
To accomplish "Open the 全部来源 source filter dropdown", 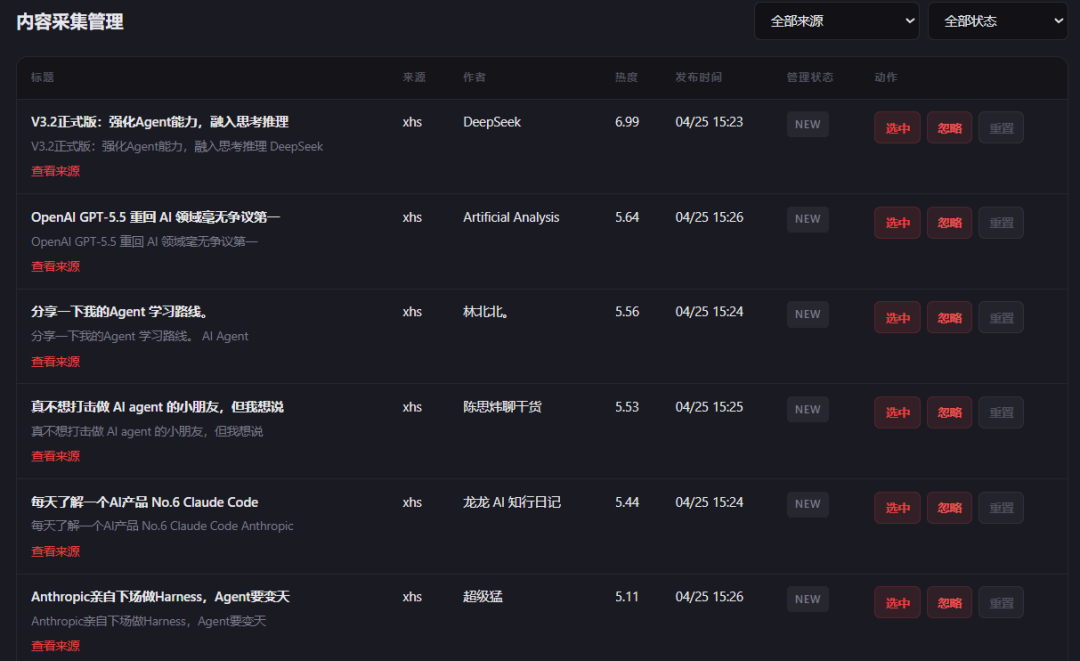I will tap(836, 20).
